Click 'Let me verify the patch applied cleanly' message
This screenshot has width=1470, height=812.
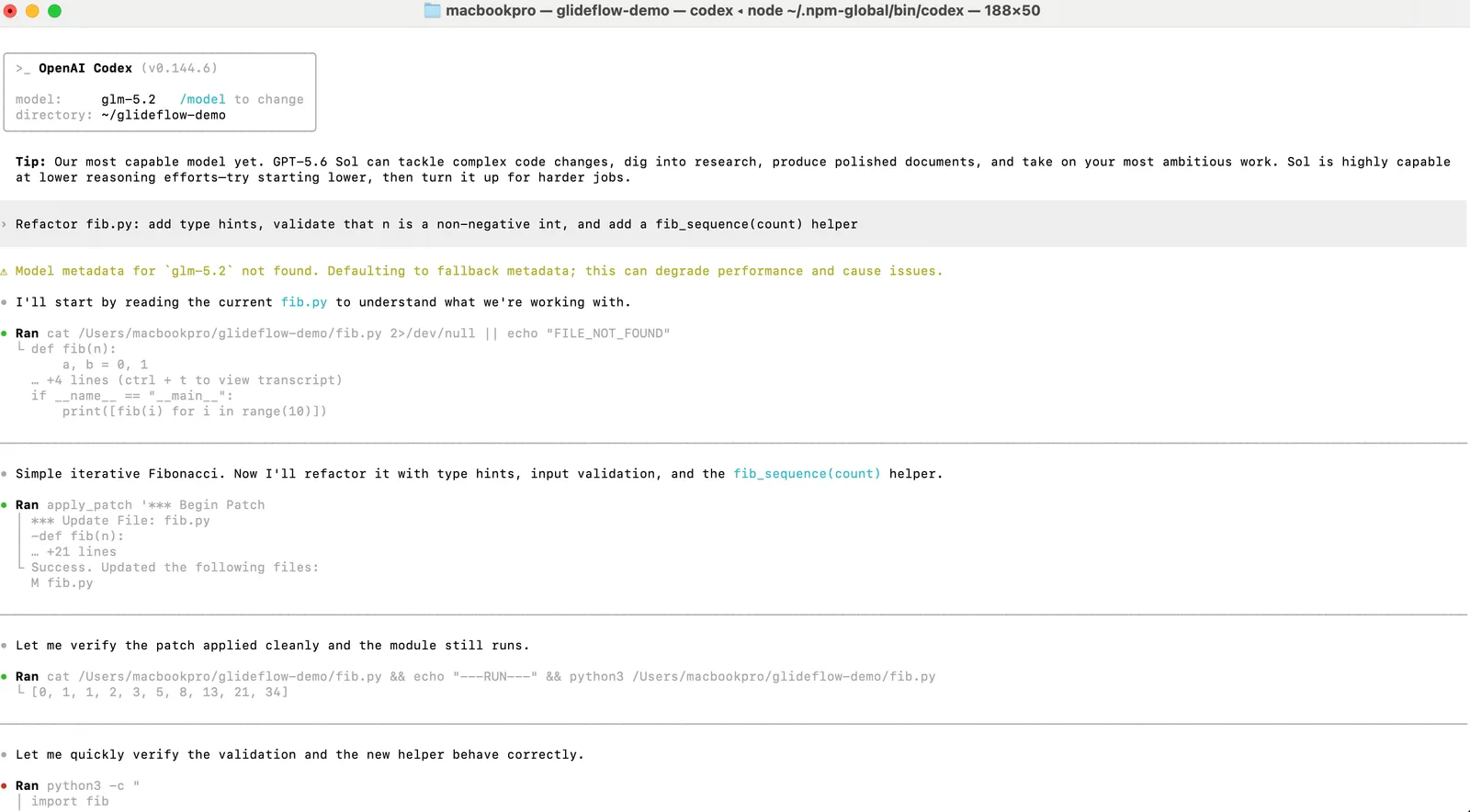272,646
